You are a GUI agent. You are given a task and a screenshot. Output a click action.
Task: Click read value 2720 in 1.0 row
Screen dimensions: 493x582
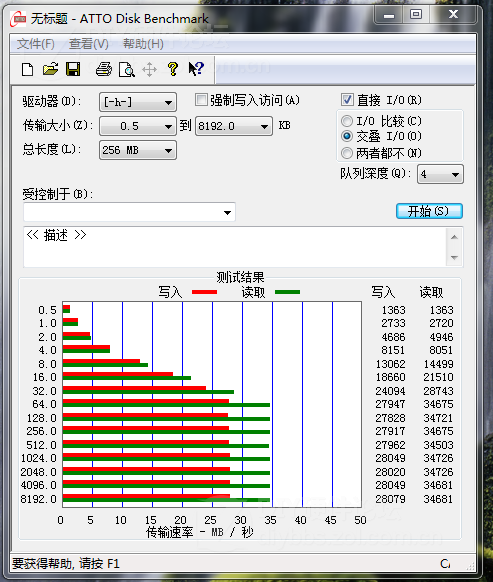[441, 323]
